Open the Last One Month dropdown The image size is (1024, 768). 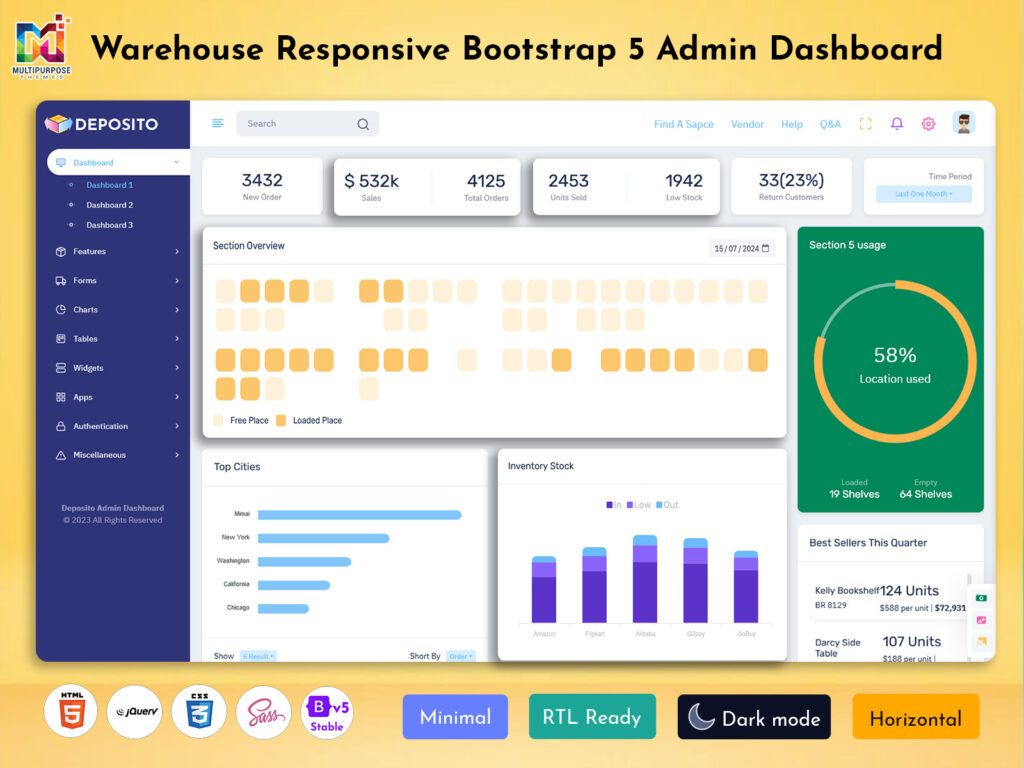(x=923, y=194)
